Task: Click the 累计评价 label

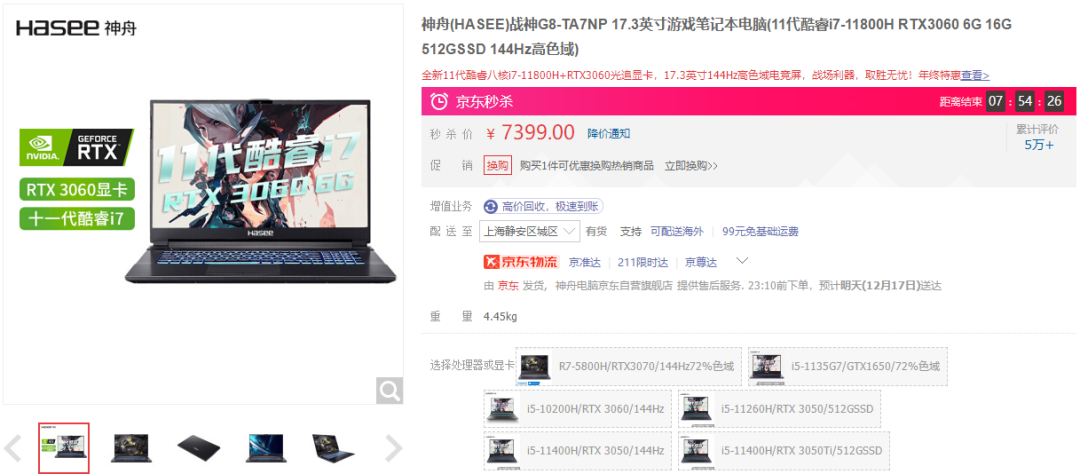Action: [1038, 129]
